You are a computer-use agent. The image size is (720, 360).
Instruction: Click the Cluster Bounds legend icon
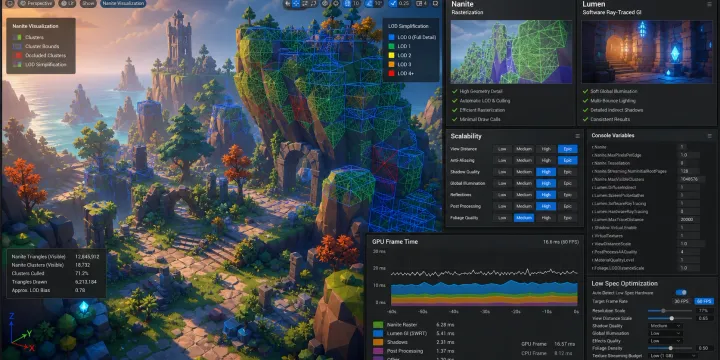tap(17, 46)
